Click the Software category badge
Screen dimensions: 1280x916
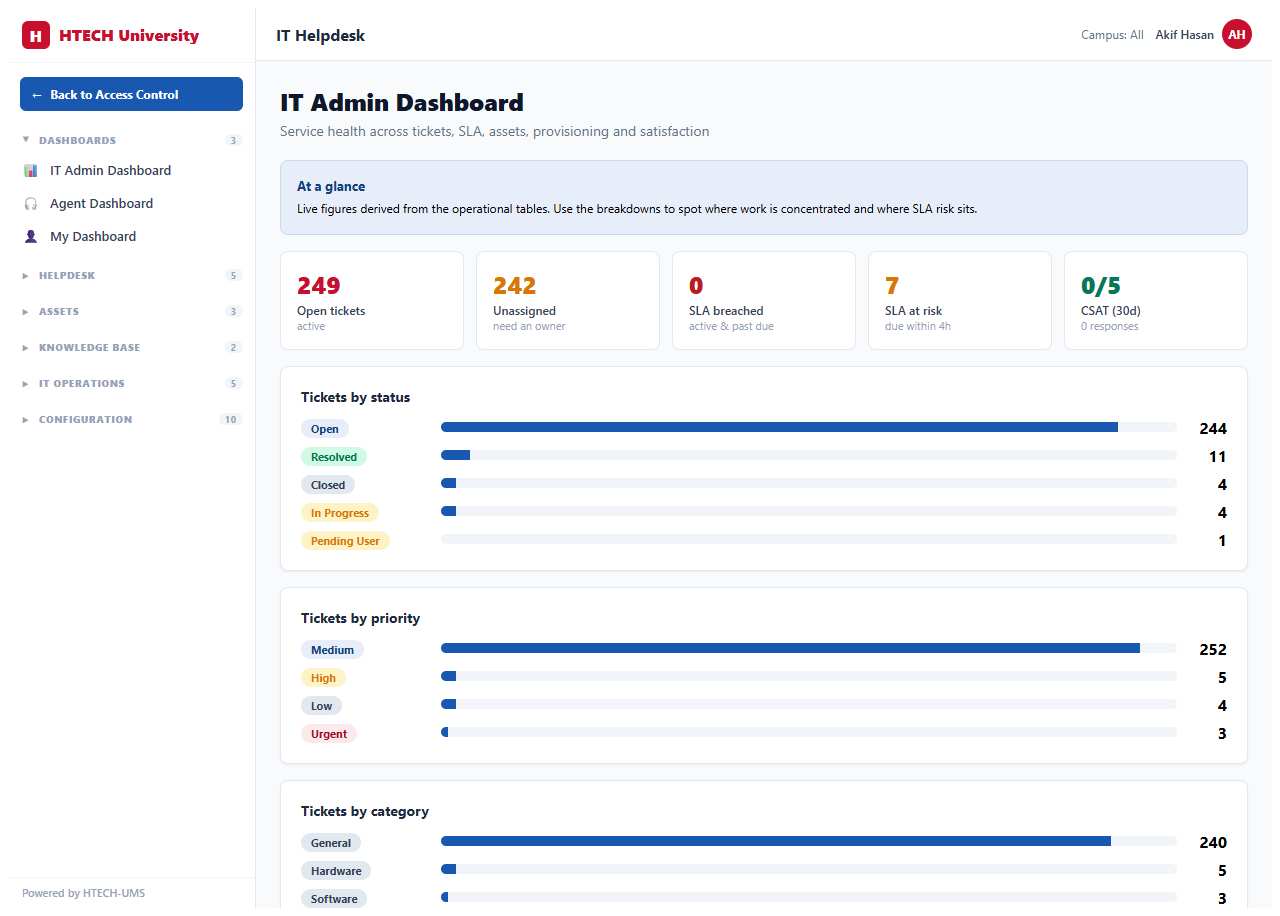point(334,899)
